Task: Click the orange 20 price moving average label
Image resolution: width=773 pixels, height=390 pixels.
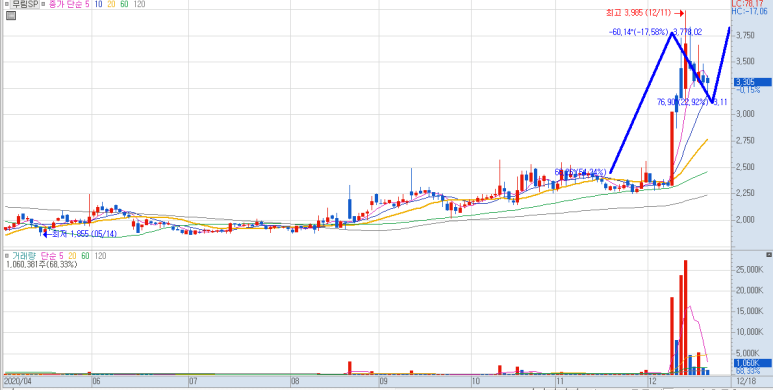Action: tap(112, 4)
